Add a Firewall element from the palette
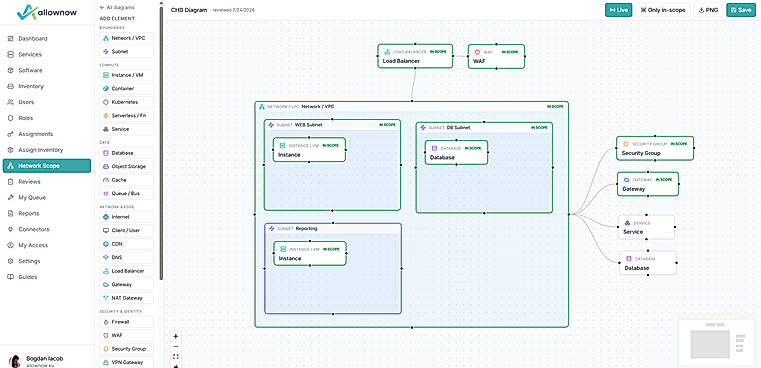 [x=126, y=322]
